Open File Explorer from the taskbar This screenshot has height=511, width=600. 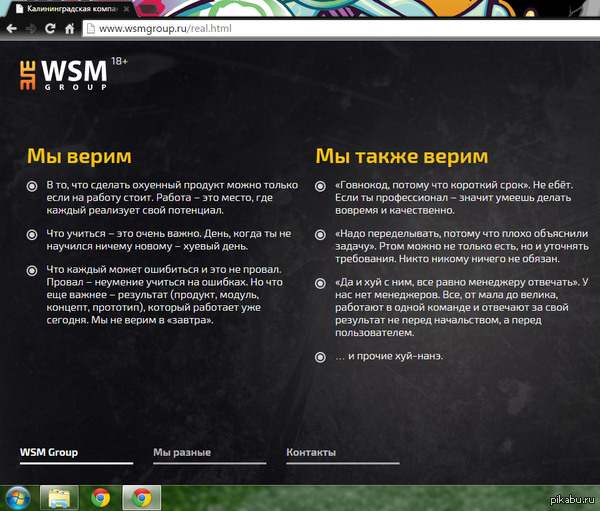pyautogui.click(x=59, y=498)
